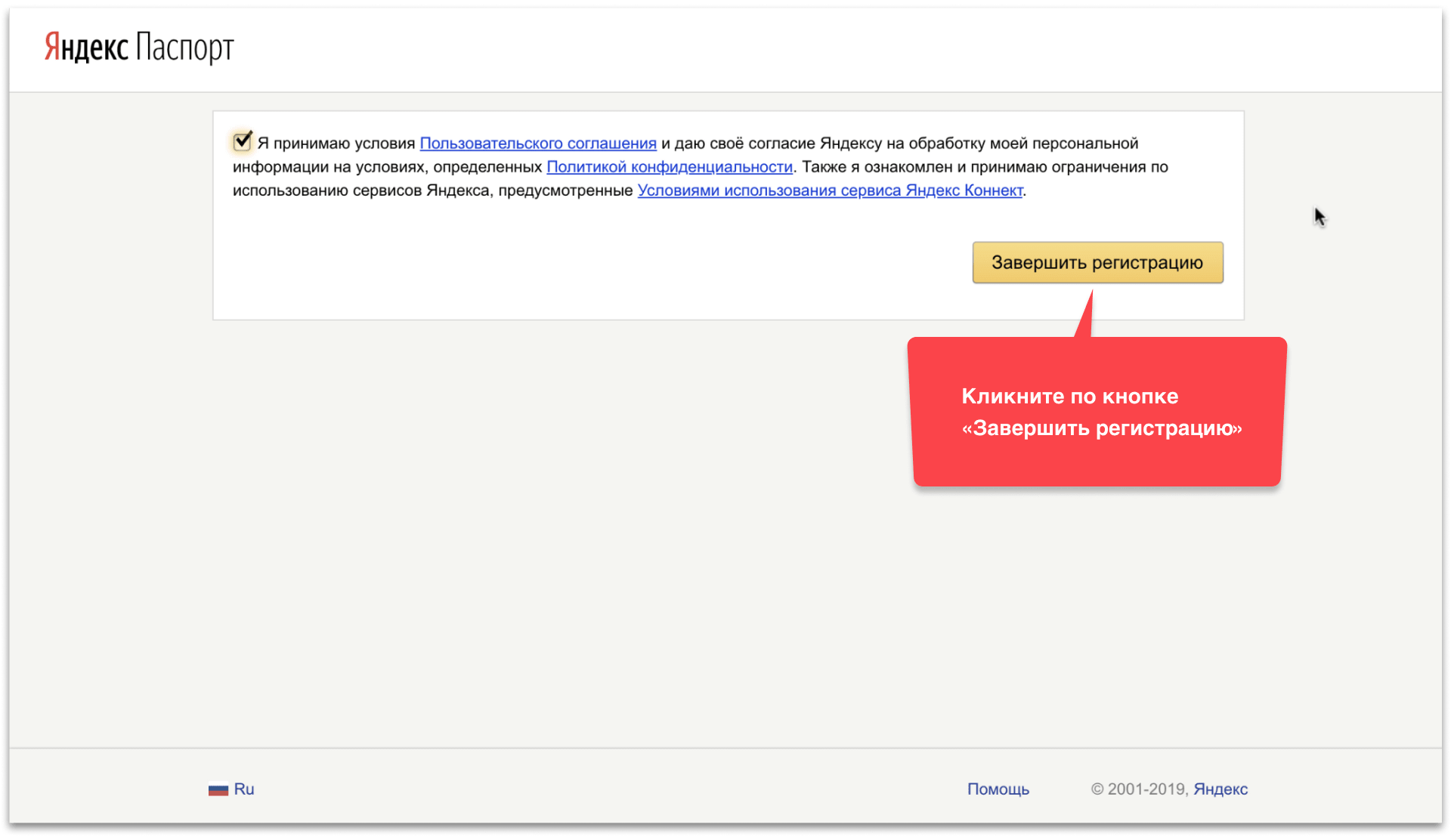Toggle the terms acceptance checkbox
Viewport: 1451px width, 840px height.
[242, 141]
